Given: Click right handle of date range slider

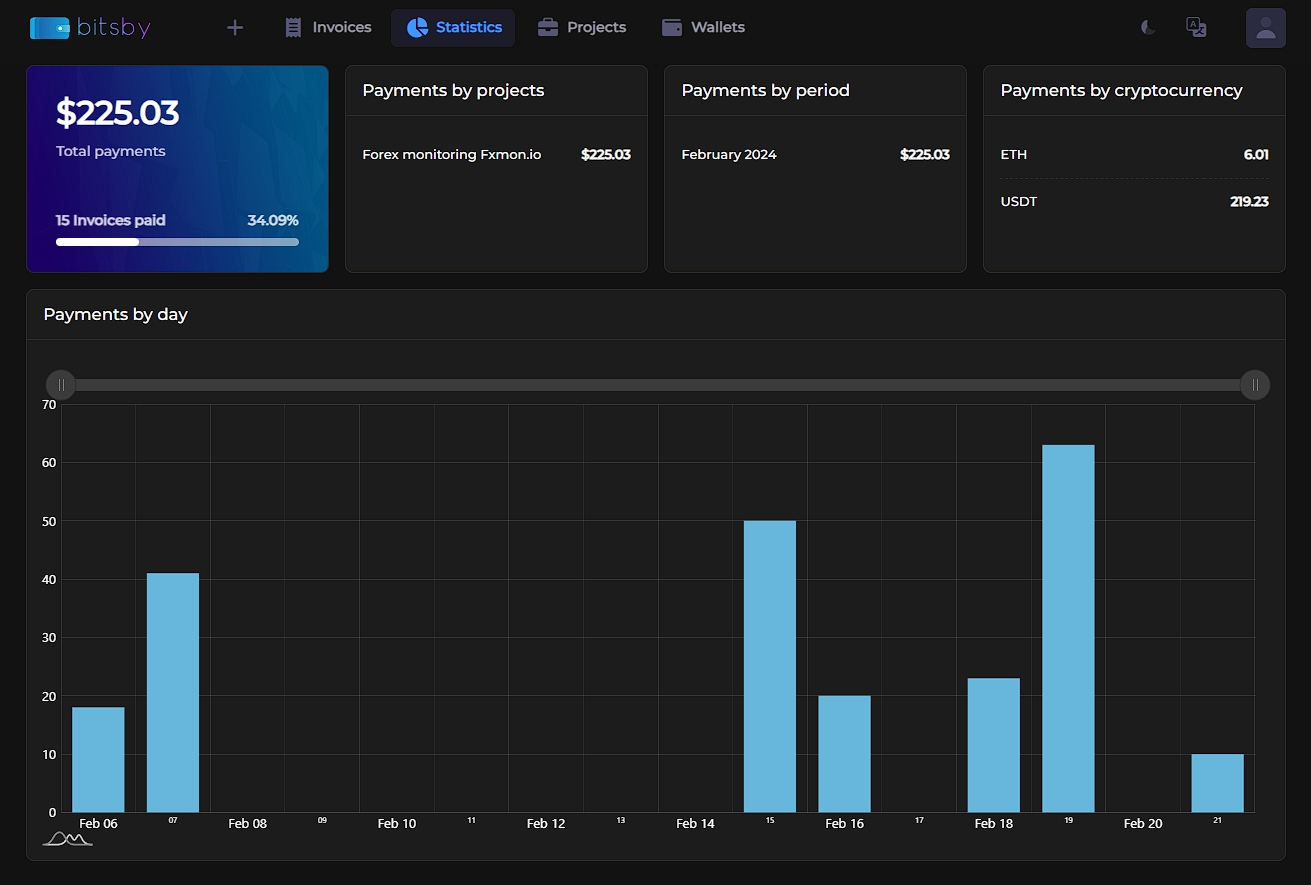Looking at the screenshot, I should [x=1255, y=385].
